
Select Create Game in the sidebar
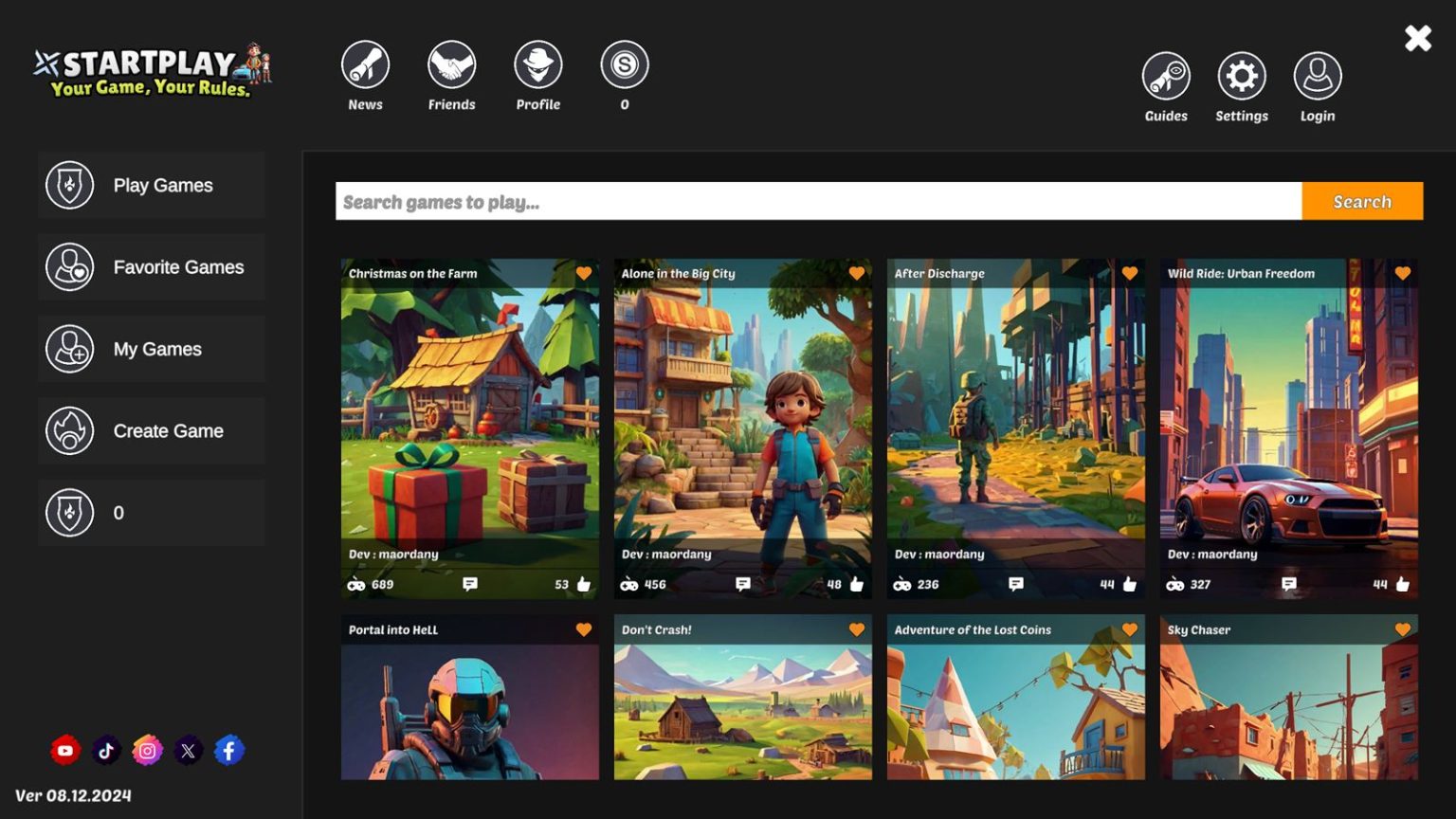(x=152, y=430)
